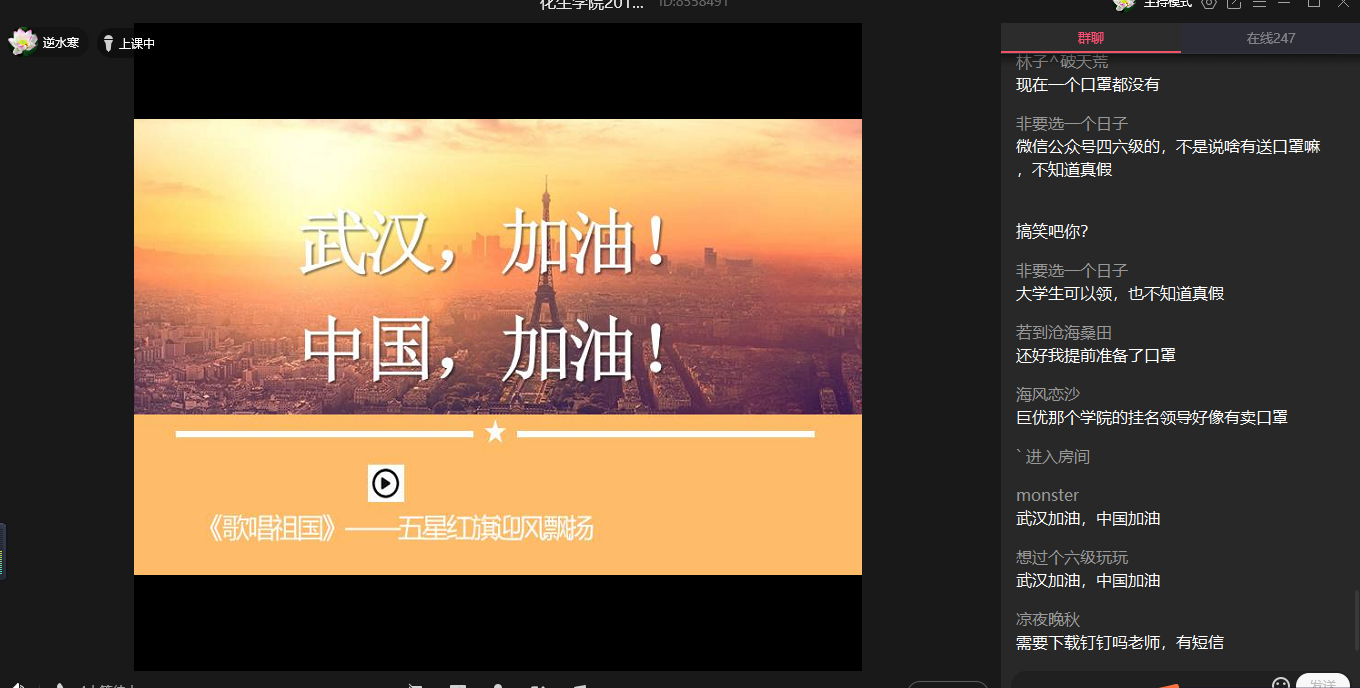Click username 海风恋沙 in chat
Viewport: 1360px width, 688px height.
[x=1047, y=394]
